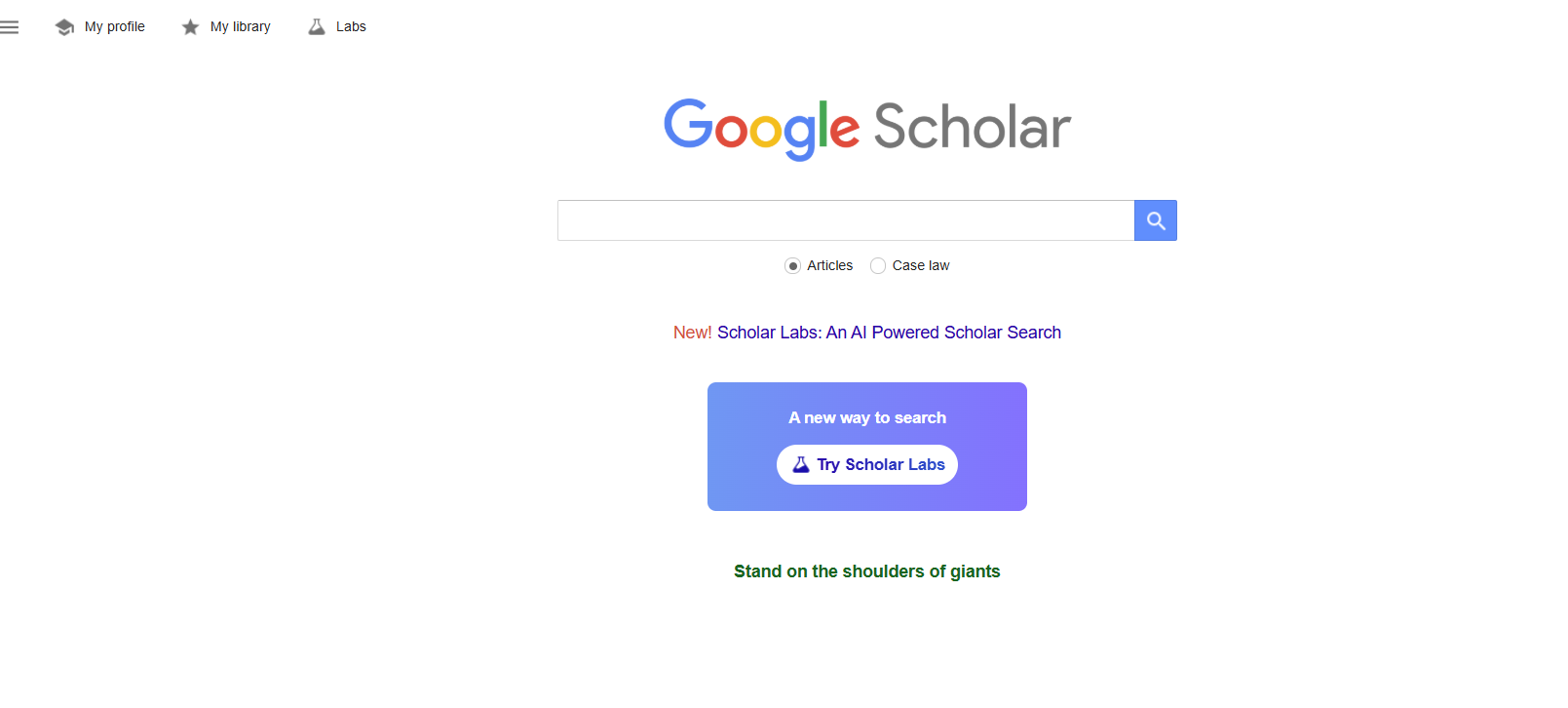This screenshot has width=1568, height=708.
Task: Click the flask icon inside Try Scholar Labs
Action: (801, 465)
